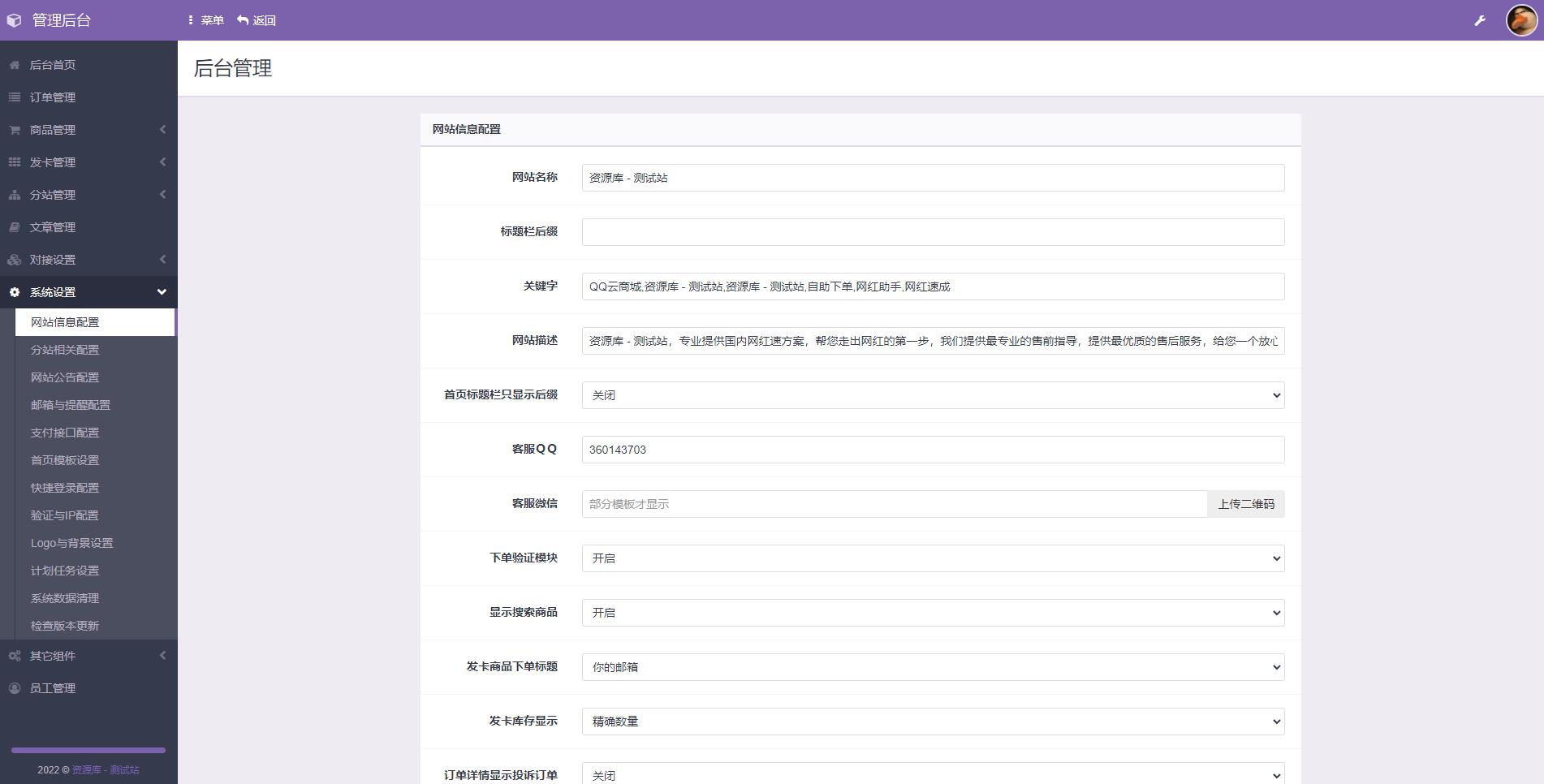Viewport: 1544px width, 784px height.
Task: Select 网站公告配置 submenu item
Action: (96, 377)
